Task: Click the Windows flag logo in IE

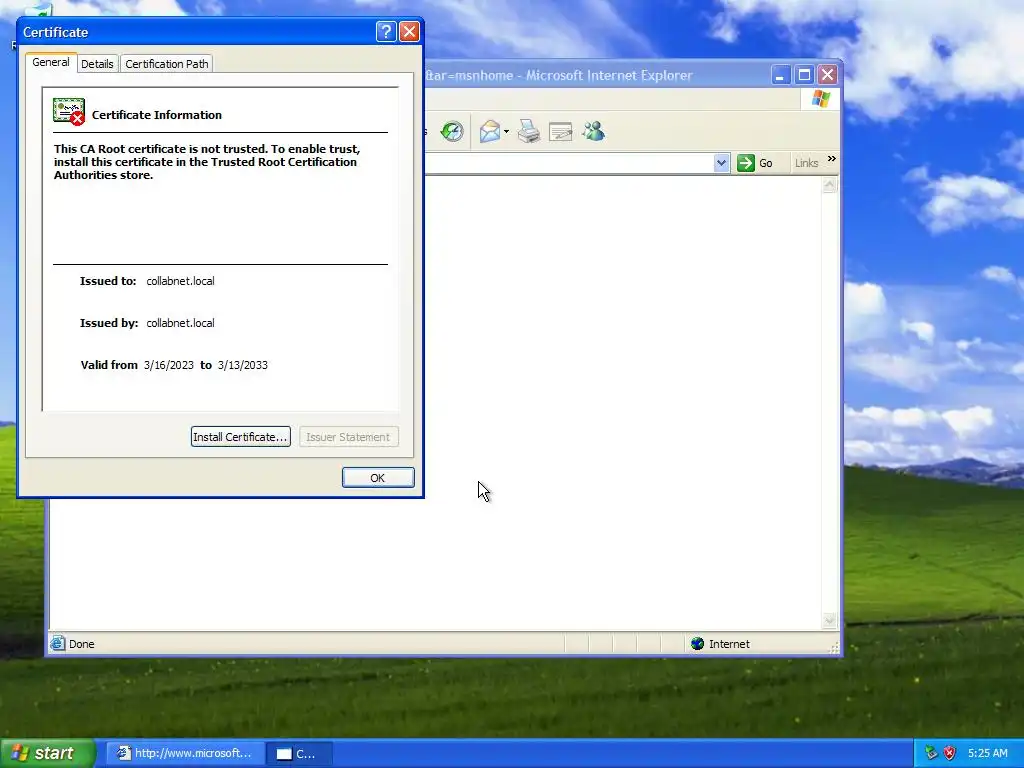Action: point(820,99)
